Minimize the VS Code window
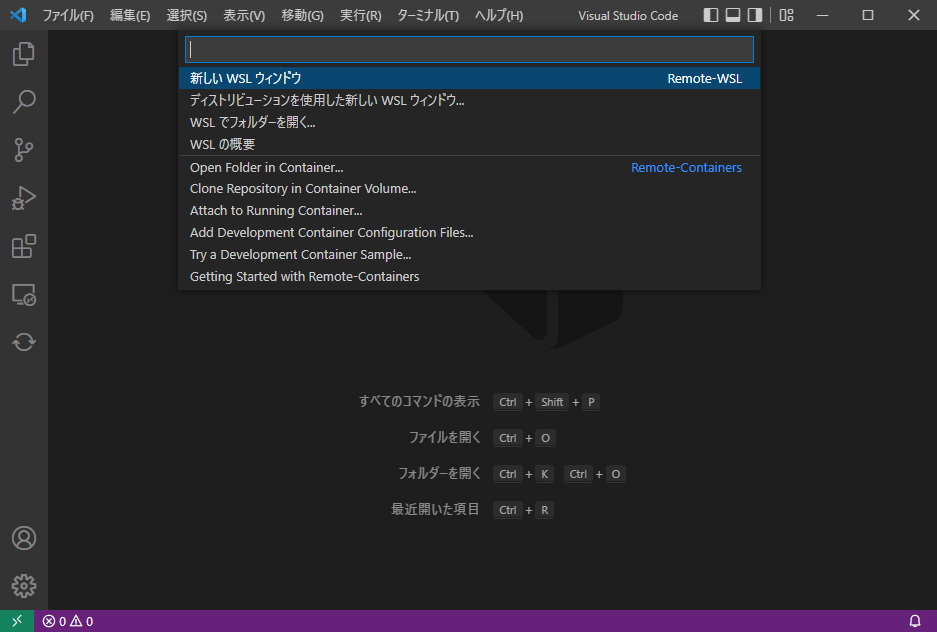Viewport: 937px width, 632px height. (x=822, y=15)
